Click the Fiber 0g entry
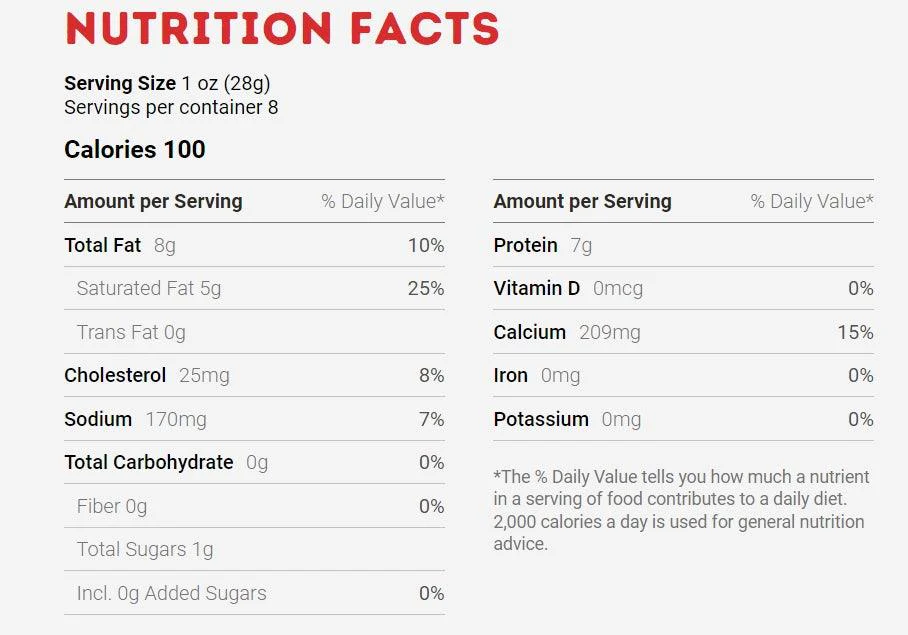The width and height of the screenshot is (908, 635). 112,506
